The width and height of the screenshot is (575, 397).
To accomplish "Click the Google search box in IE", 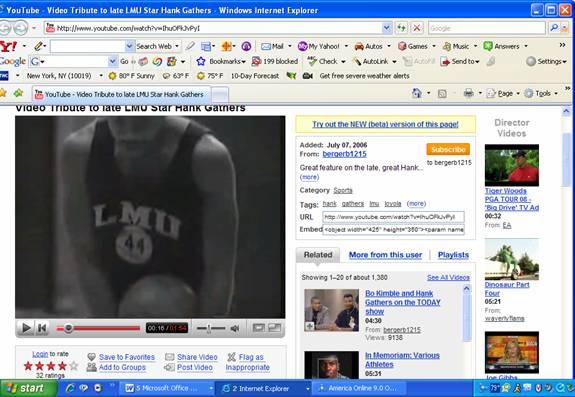I will pos(486,28).
